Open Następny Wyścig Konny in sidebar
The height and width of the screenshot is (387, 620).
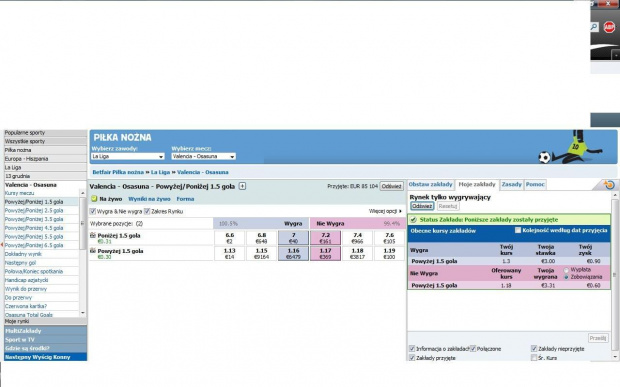coord(45,357)
